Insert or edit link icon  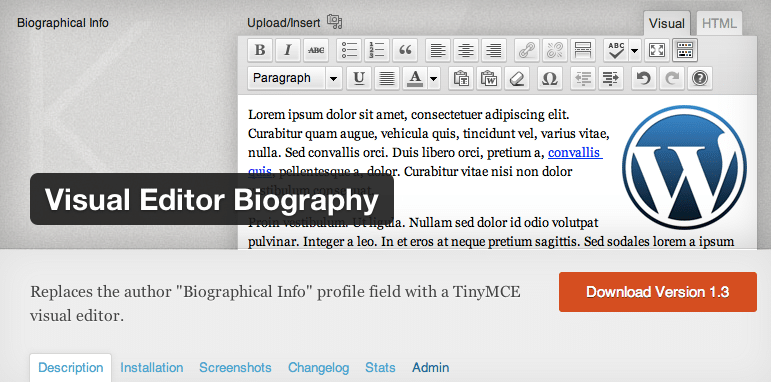[x=527, y=50]
